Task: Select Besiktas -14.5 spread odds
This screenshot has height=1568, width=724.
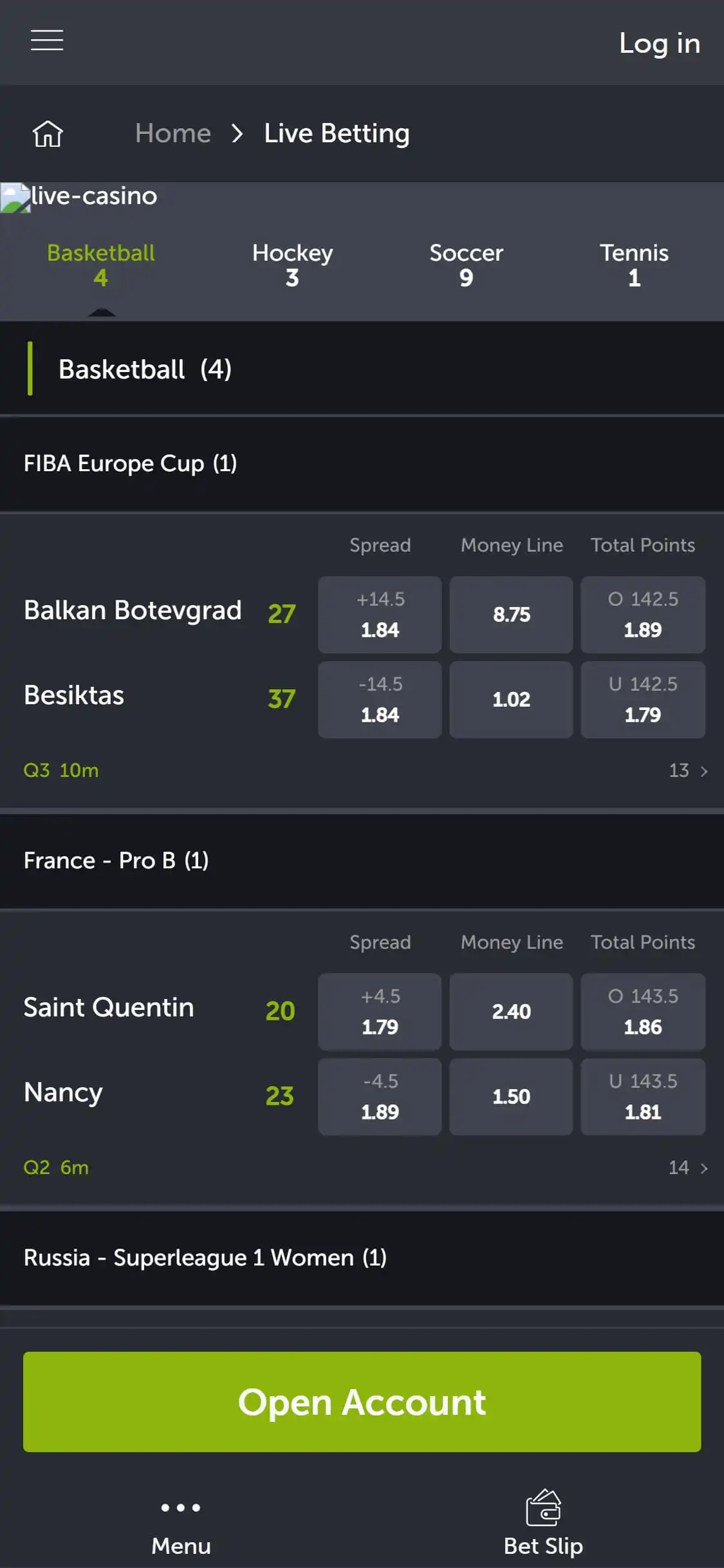Action: point(380,700)
